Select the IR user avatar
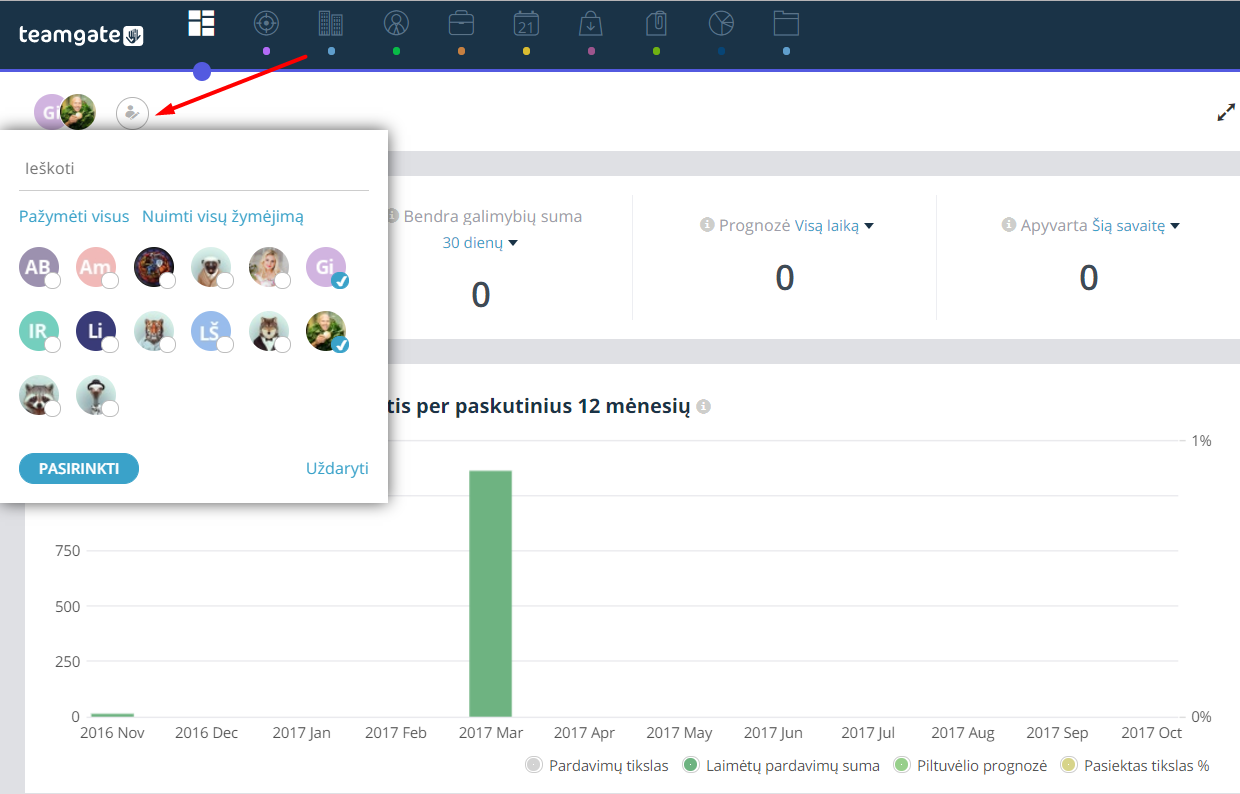 [38, 331]
